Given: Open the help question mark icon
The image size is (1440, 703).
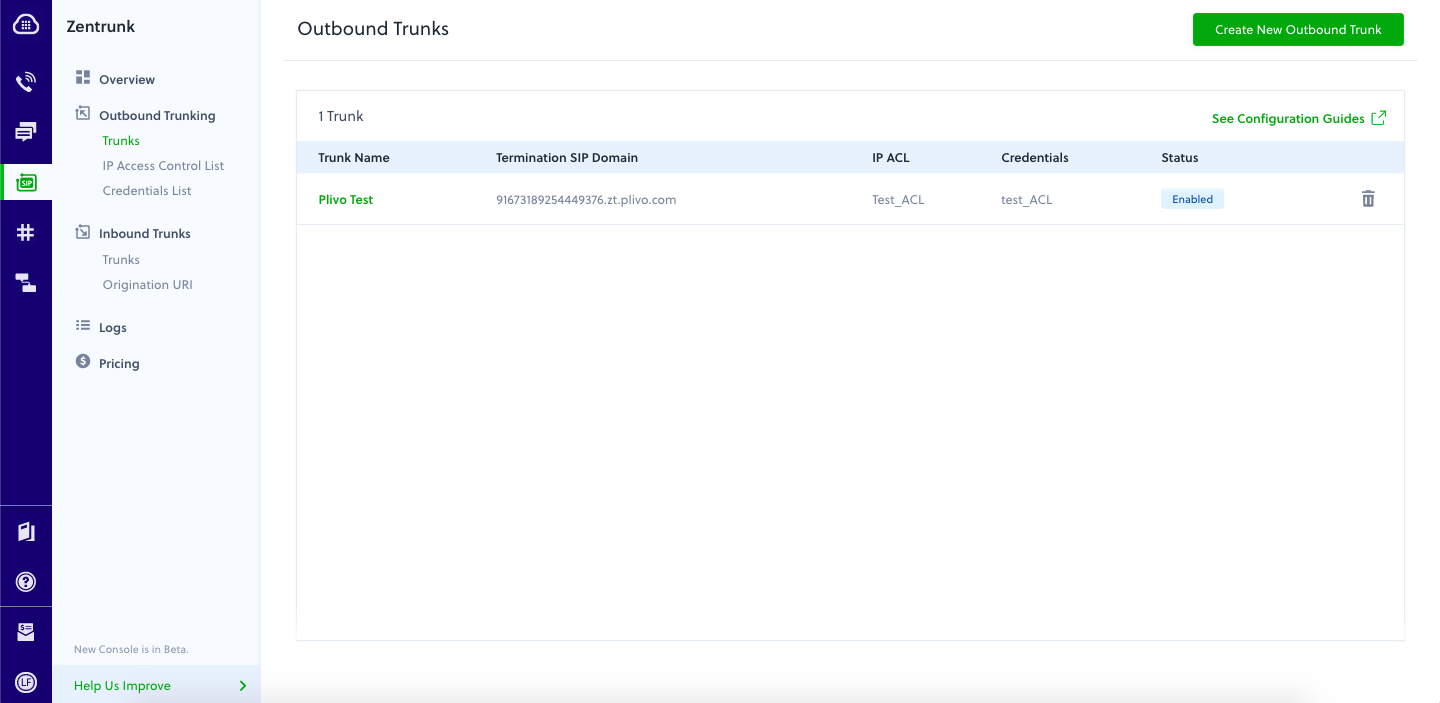Looking at the screenshot, I should coord(26,581).
